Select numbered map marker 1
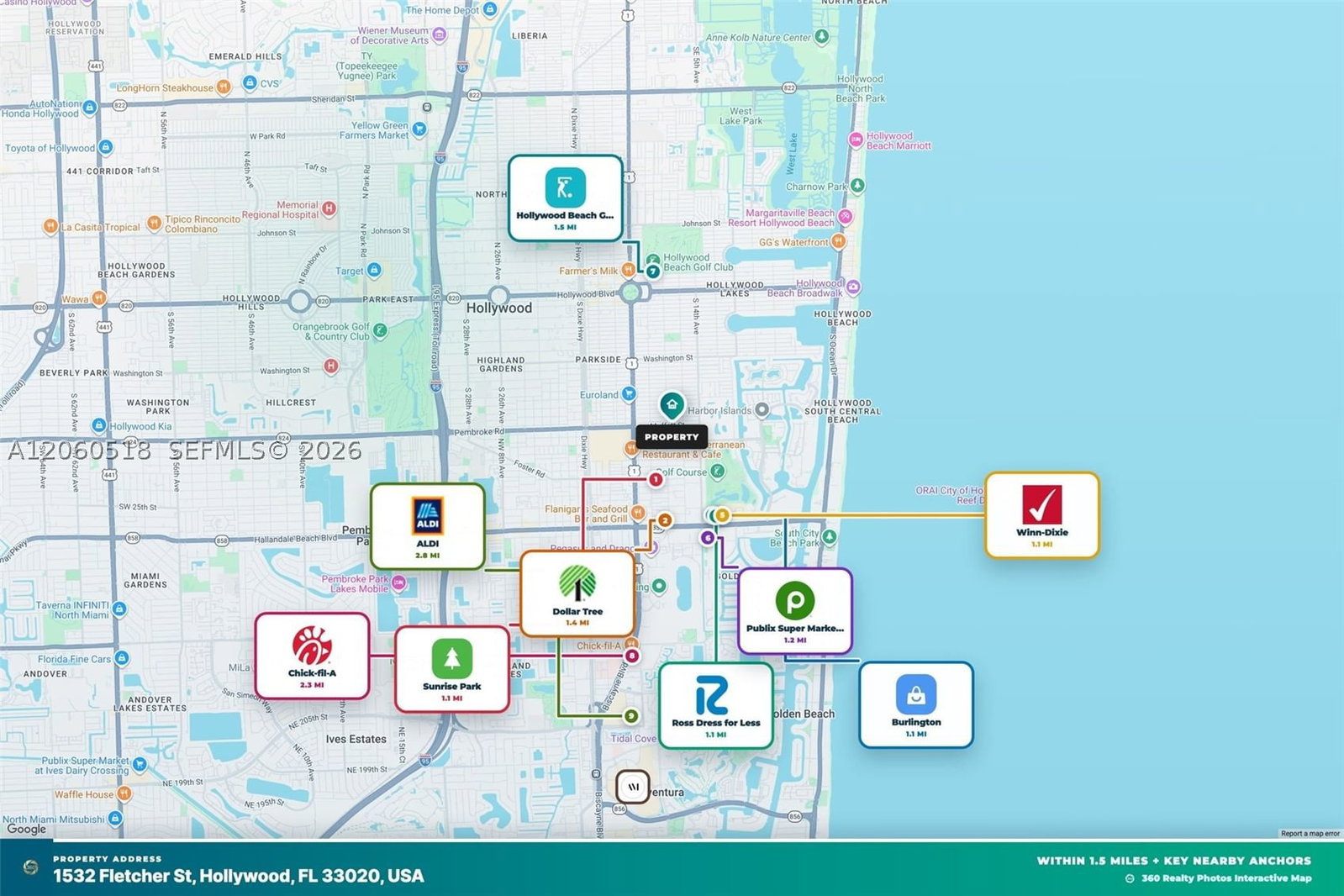This screenshot has height=896, width=1344. [x=656, y=479]
